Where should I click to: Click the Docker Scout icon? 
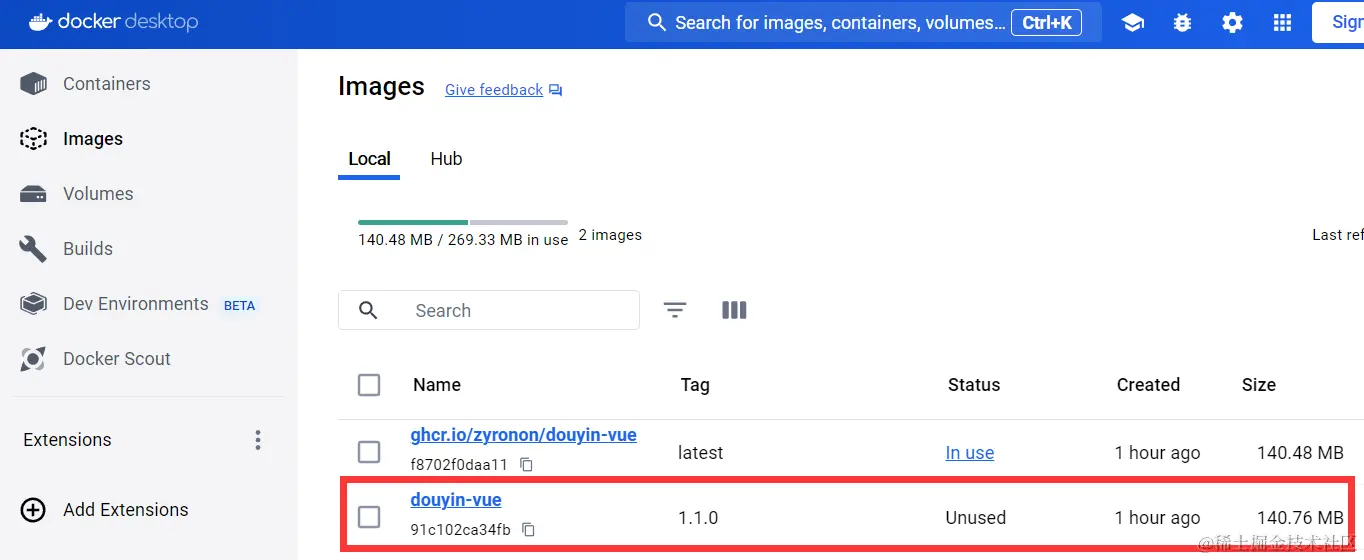coord(34,359)
